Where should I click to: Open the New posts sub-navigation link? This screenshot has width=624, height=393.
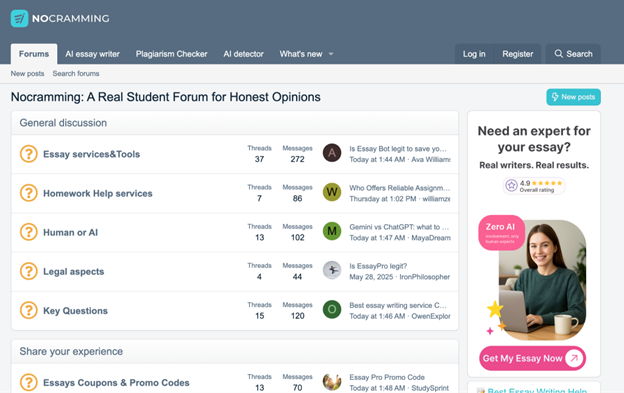[27, 74]
